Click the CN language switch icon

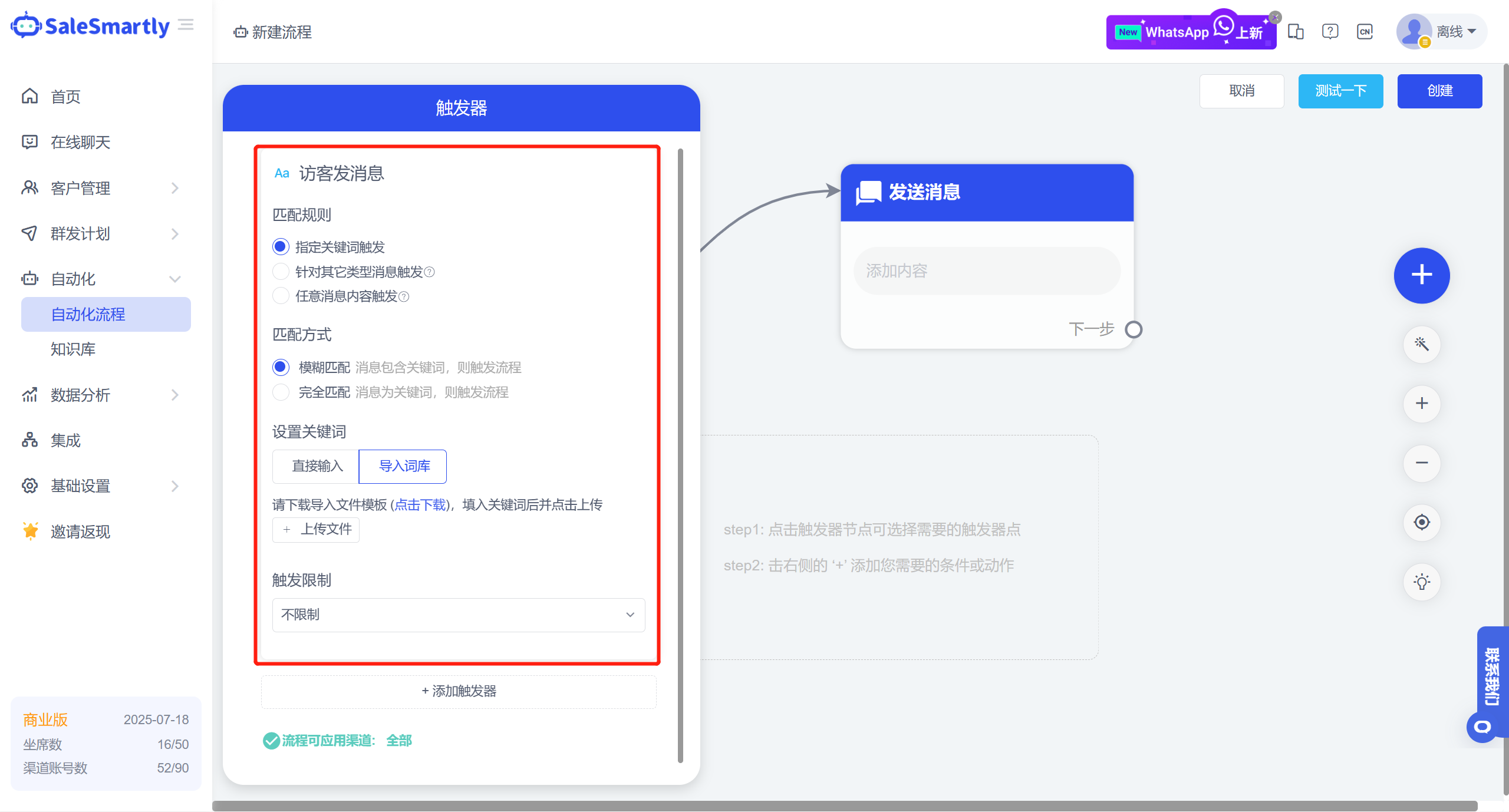point(1365,32)
